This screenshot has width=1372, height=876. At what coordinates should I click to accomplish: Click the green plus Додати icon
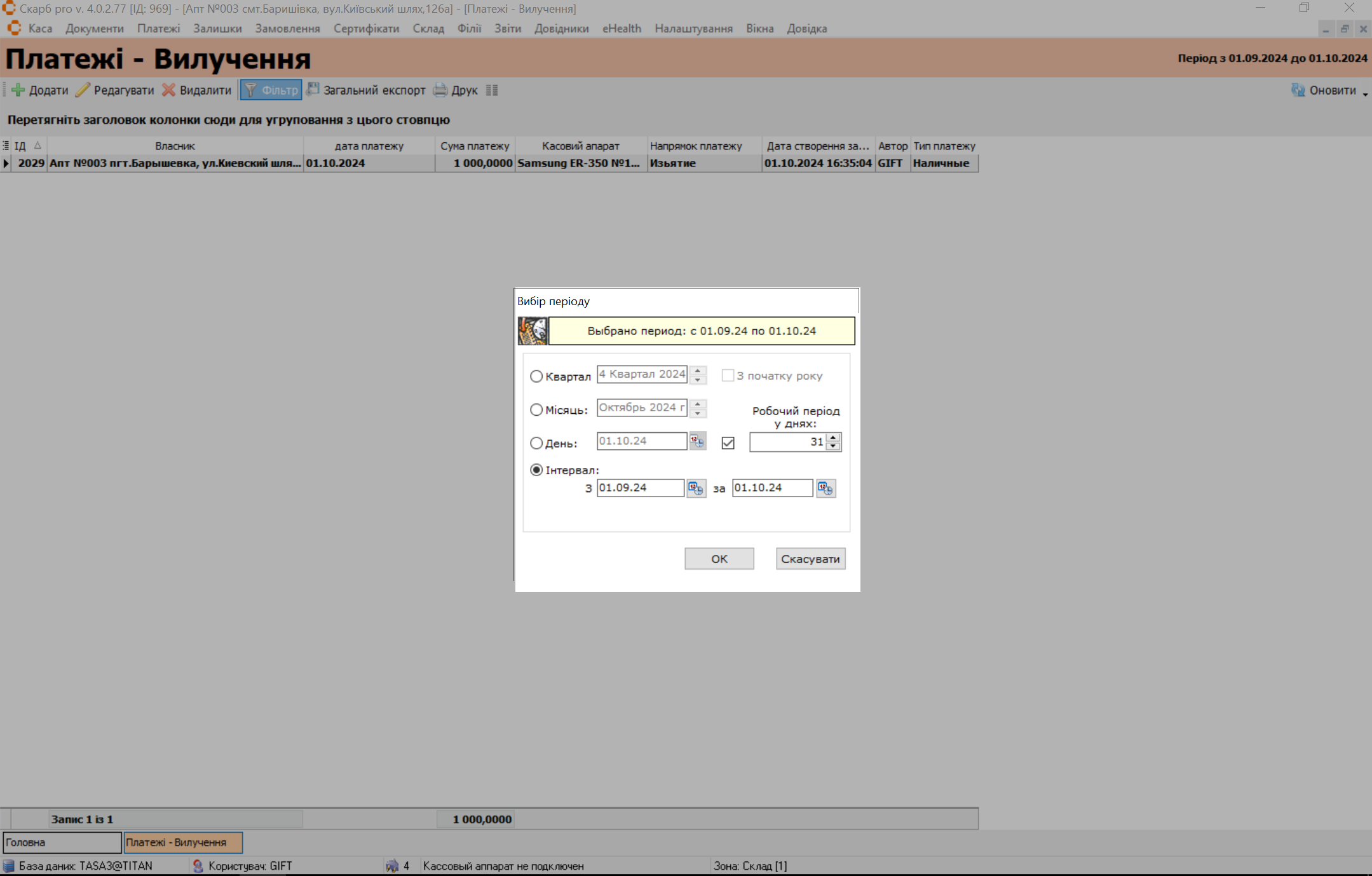(x=18, y=90)
